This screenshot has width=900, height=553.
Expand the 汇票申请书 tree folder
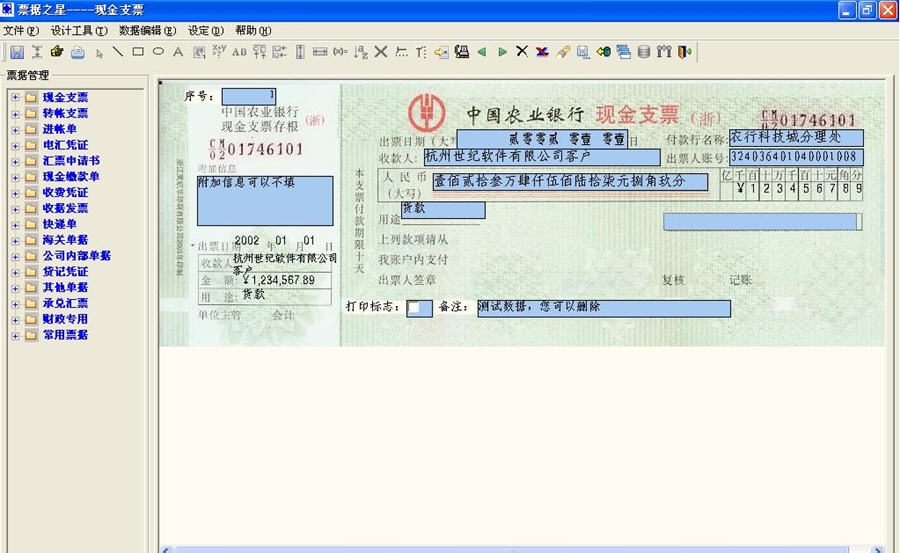[x=15, y=161]
